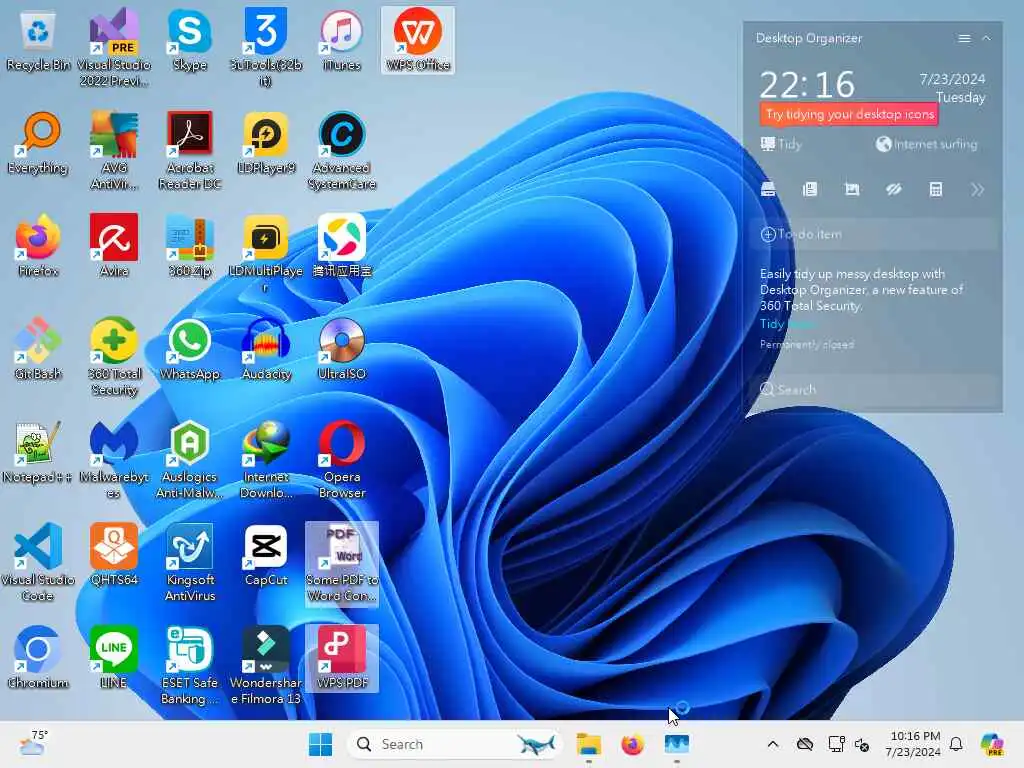Viewport: 1024px width, 768px height.
Task: Collapse the Desktop Organizer panel
Action: [x=986, y=39]
